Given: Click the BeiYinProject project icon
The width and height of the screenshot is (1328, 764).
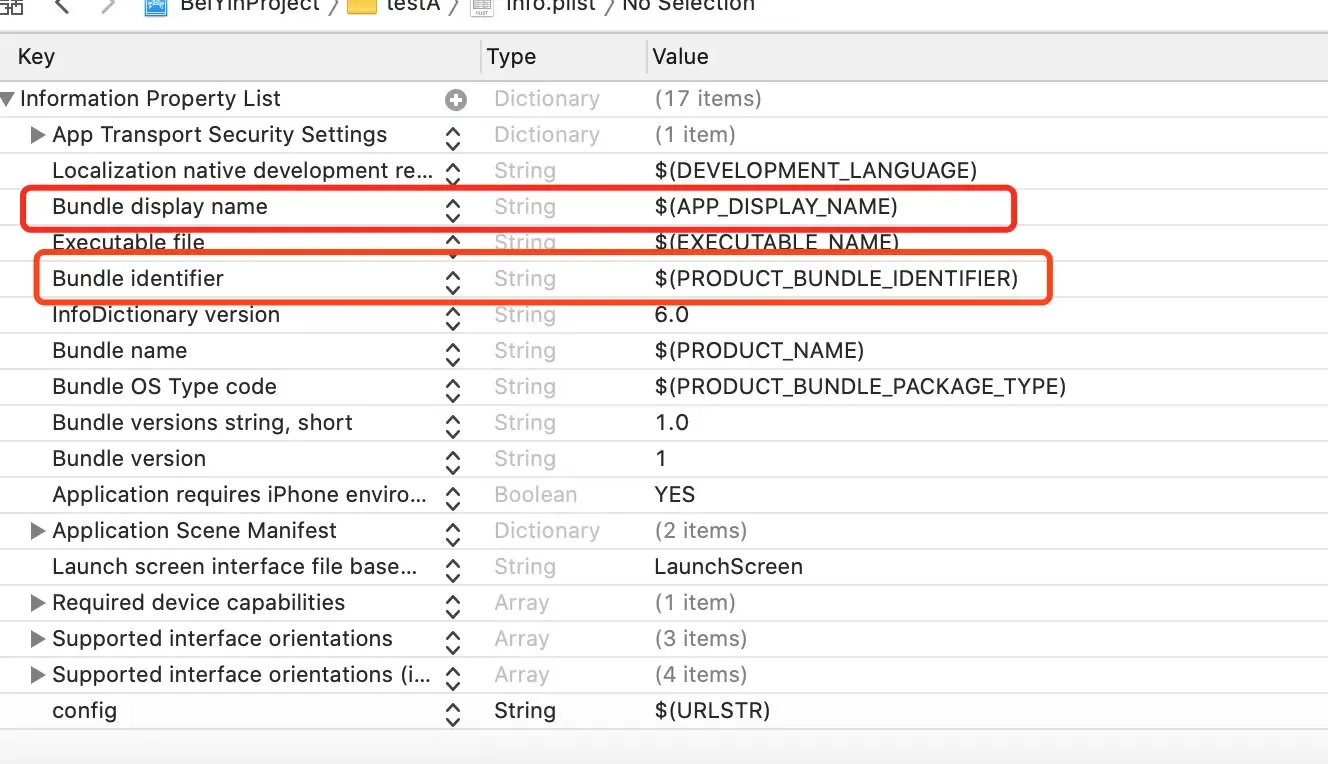Looking at the screenshot, I should (155, 7).
